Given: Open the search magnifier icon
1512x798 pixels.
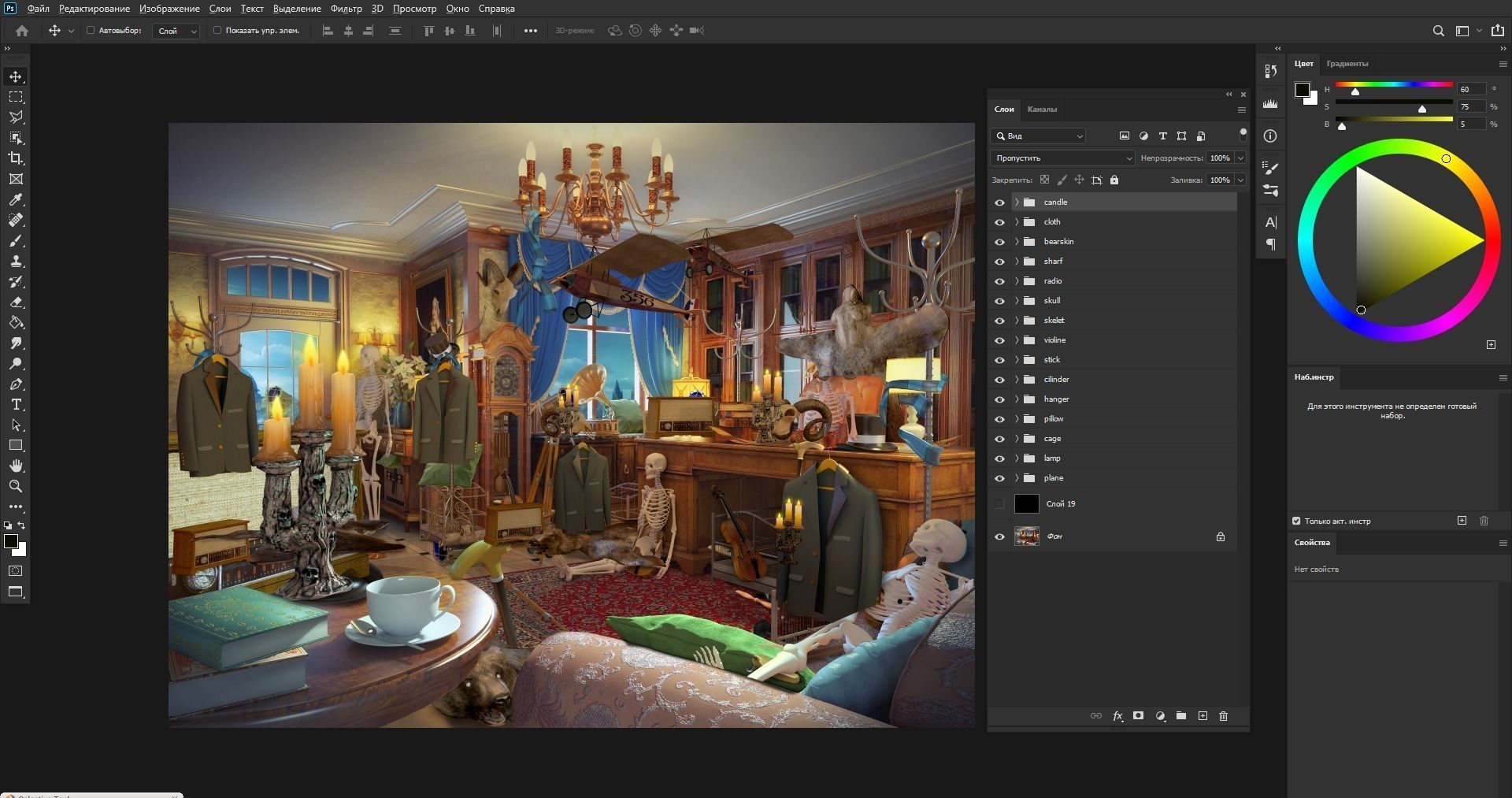Looking at the screenshot, I should (1438, 31).
